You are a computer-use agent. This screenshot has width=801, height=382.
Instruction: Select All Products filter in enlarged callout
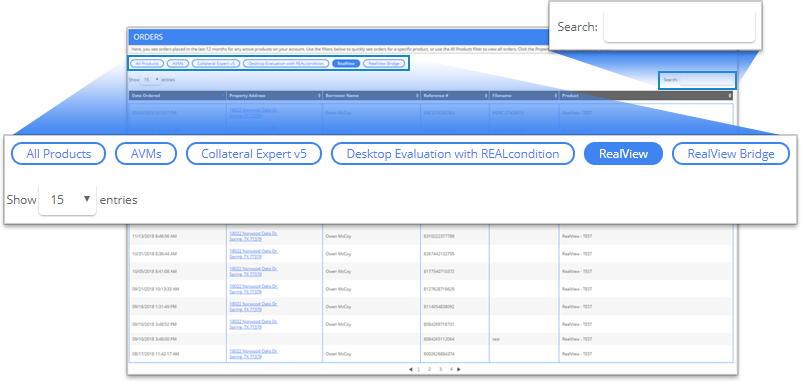58,154
